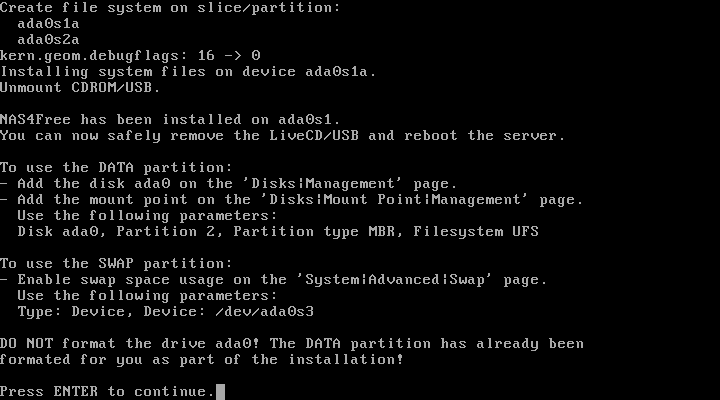Viewport: 720px width, 400px height.
Task: Click 'NAS4Free has been installed' message
Action: tap(170, 120)
